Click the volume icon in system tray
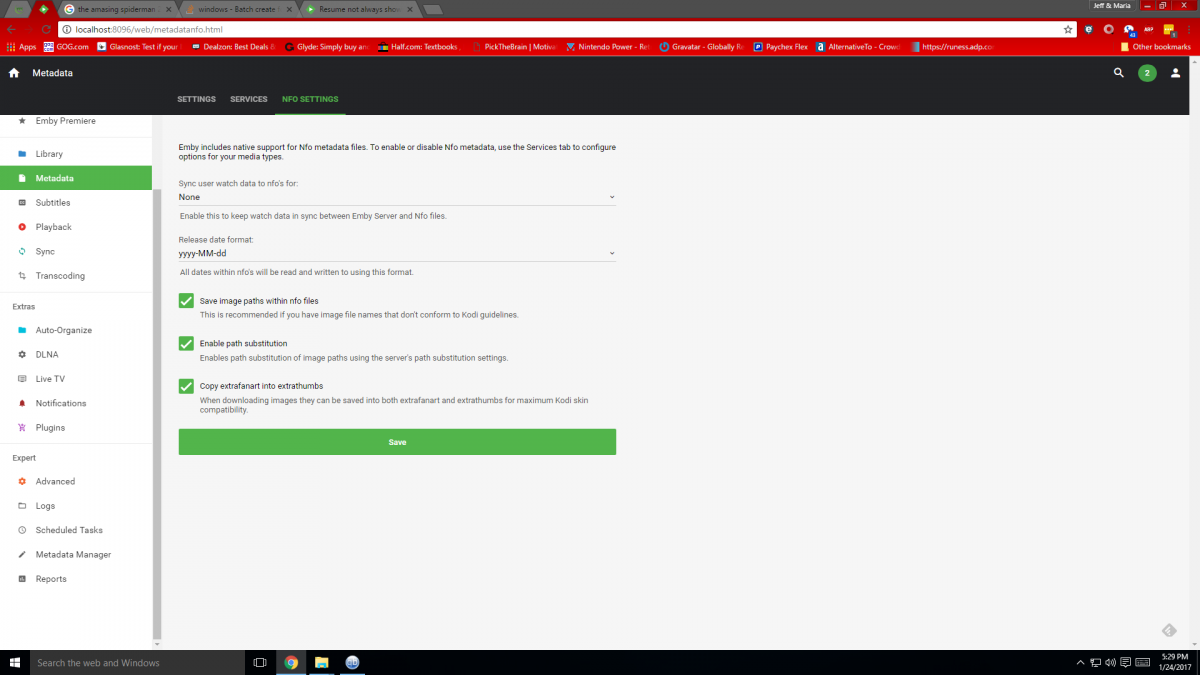Image resolution: width=1200 pixels, height=675 pixels. click(1112, 662)
